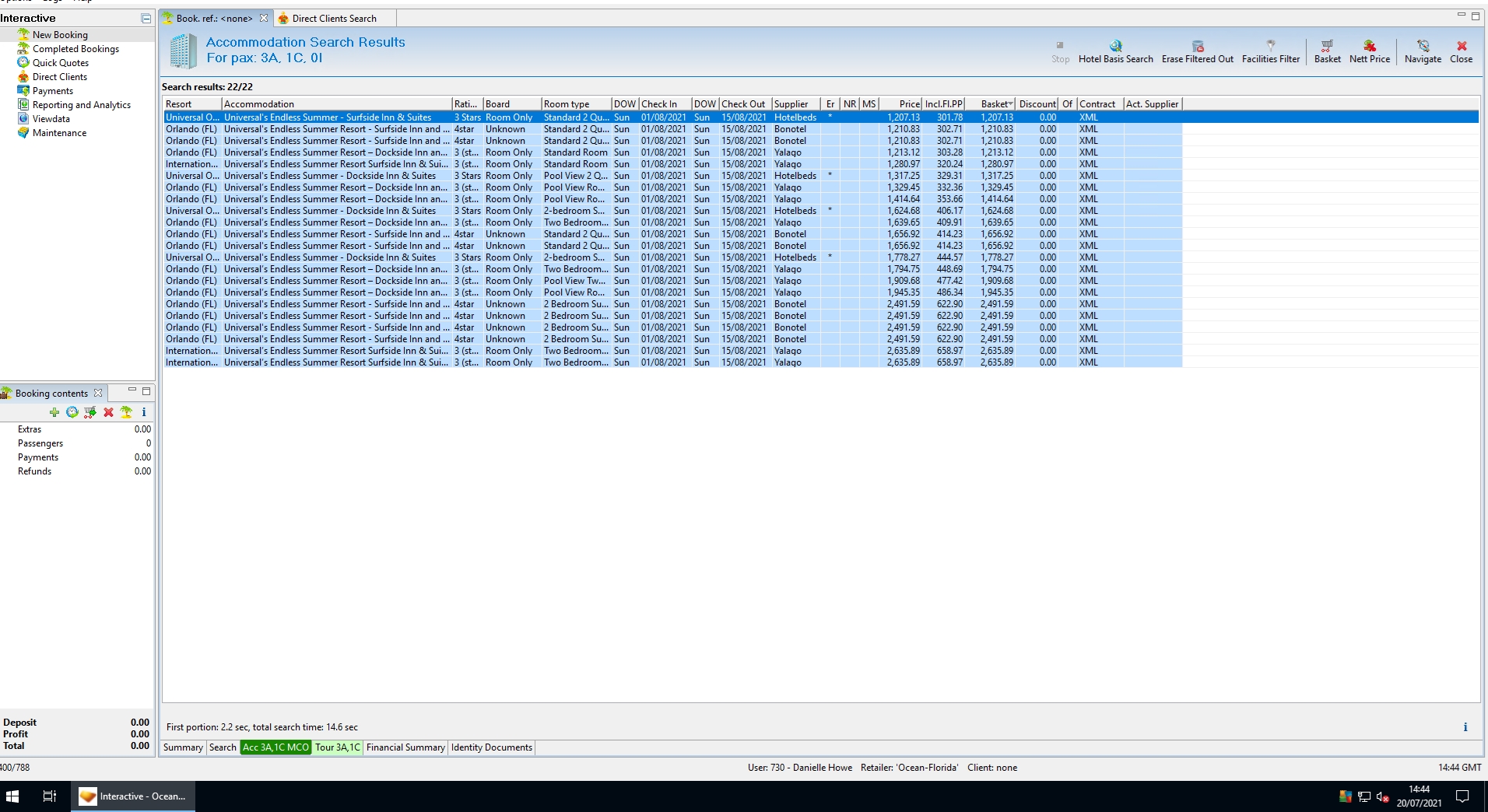
Task: Click the Interactive - Ocean taskbar app button
Action: click(x=133, y=796)
